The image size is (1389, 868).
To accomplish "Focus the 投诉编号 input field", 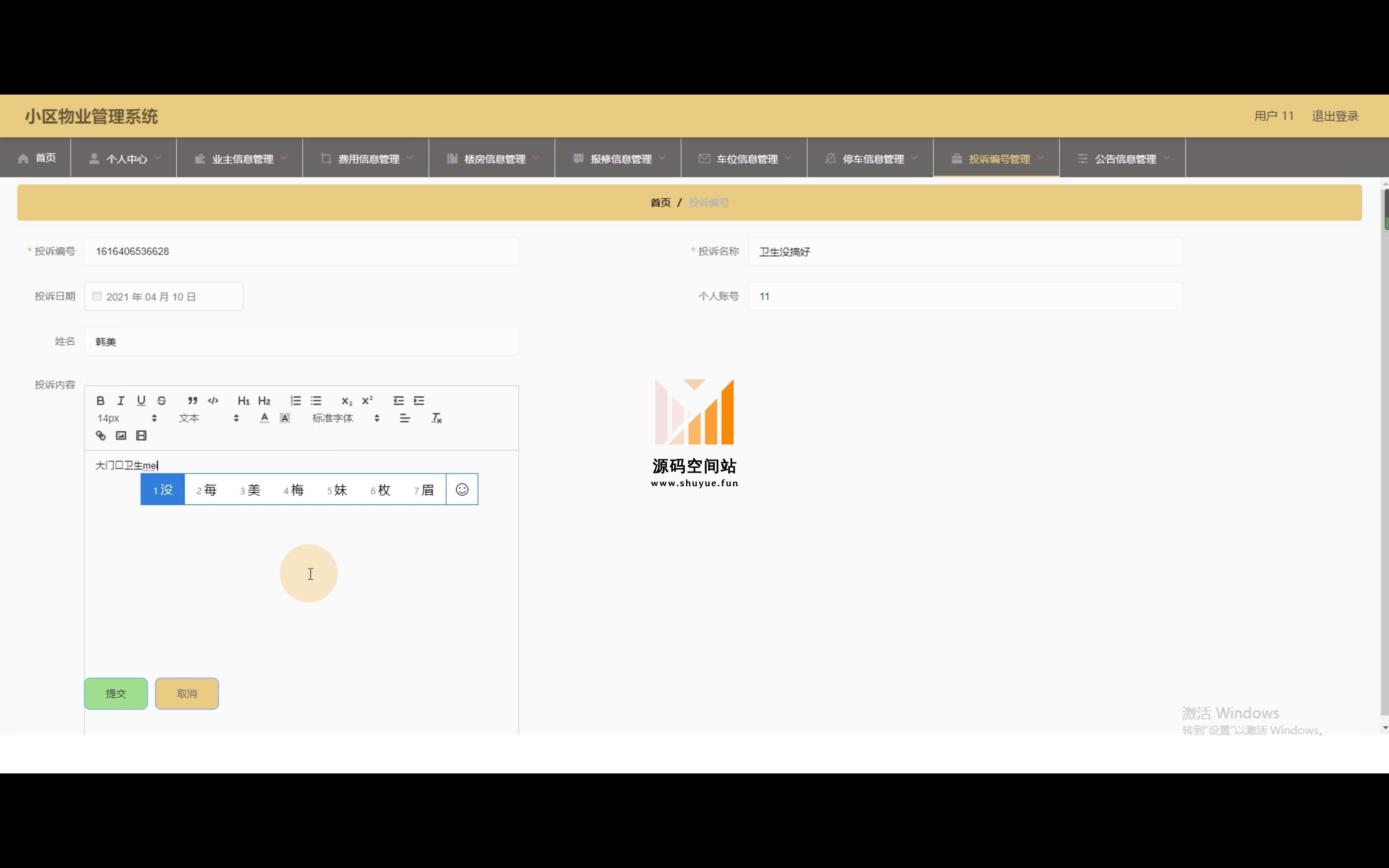I will pos(302,251).
